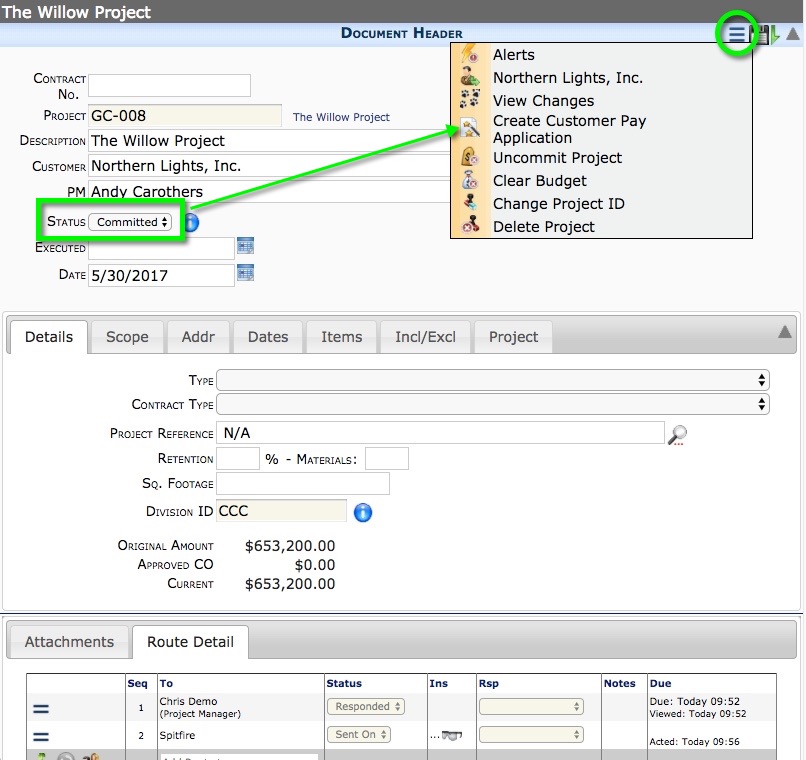
Task: Choose Clear Budget menu option
Action: pyautogui.click(x=539, y=181)
